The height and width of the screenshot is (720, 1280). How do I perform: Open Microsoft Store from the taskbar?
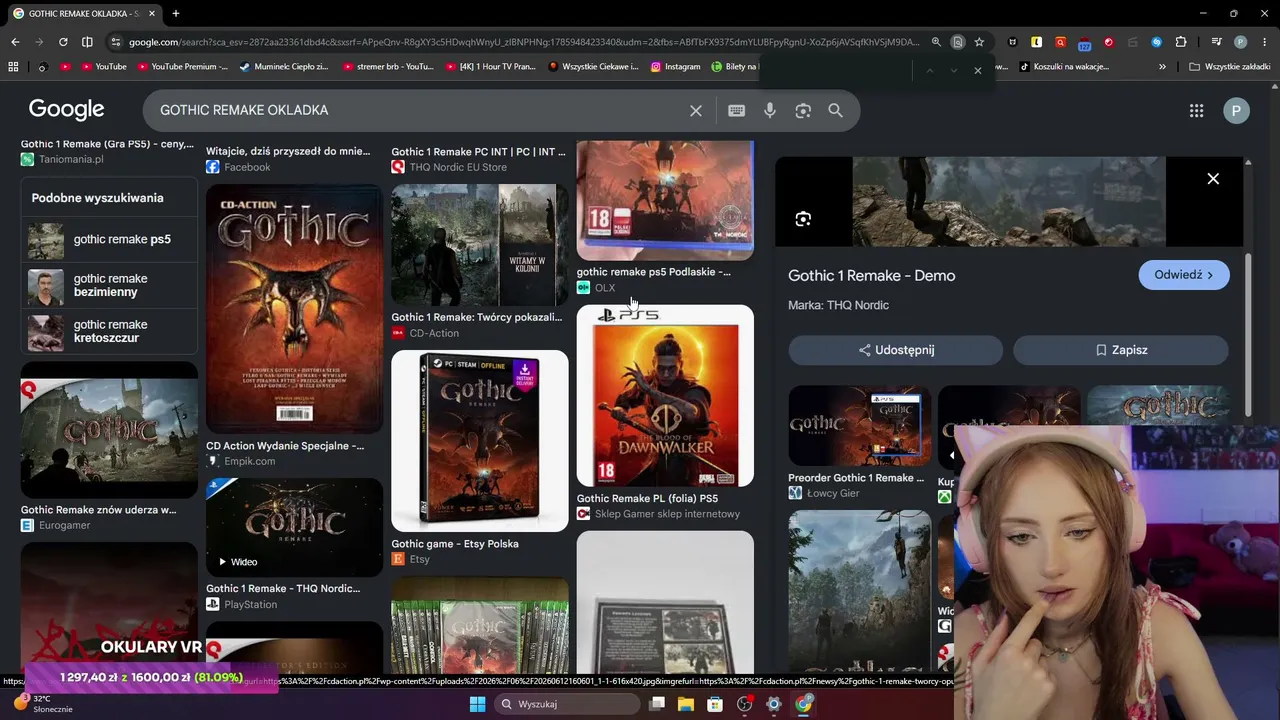pos(715,704)
